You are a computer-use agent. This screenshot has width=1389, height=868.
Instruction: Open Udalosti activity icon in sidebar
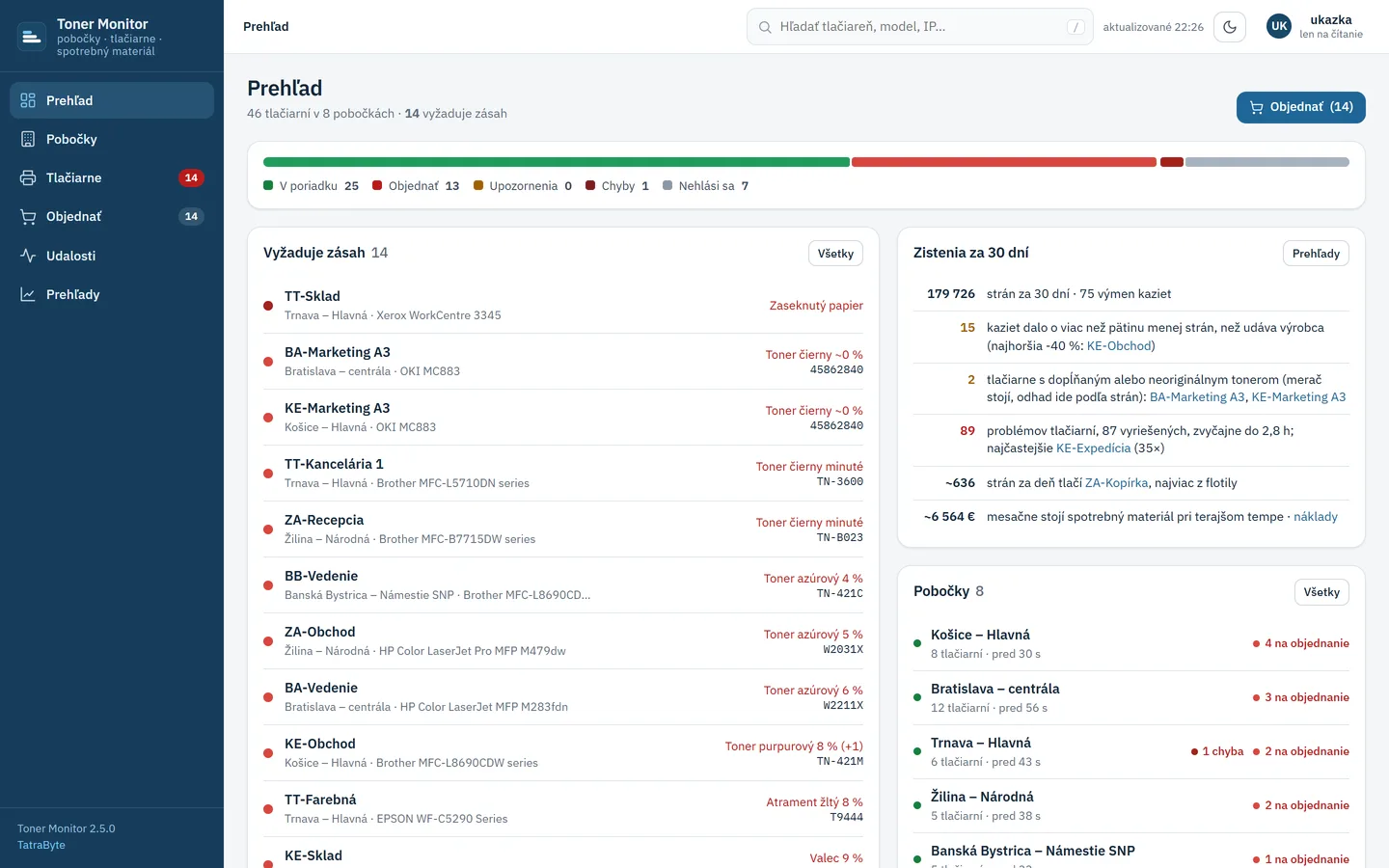coord(28,256)
